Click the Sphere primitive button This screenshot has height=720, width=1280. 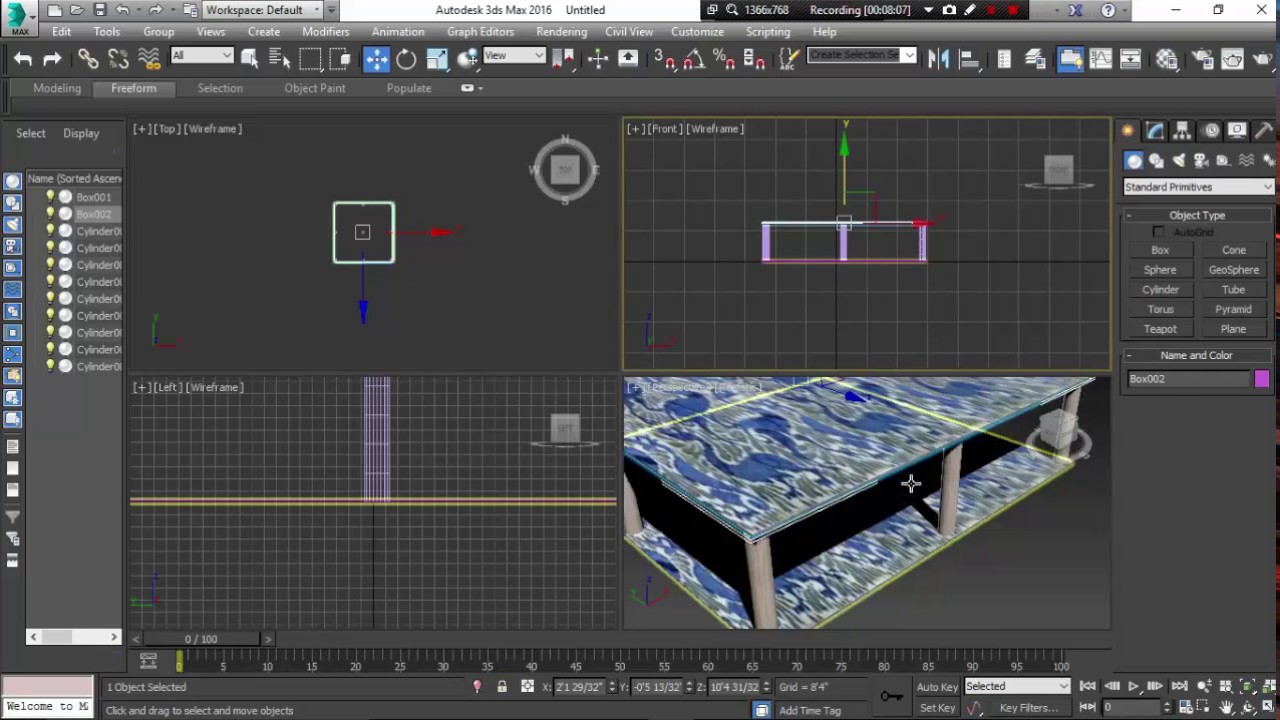tap(1160, 270)
